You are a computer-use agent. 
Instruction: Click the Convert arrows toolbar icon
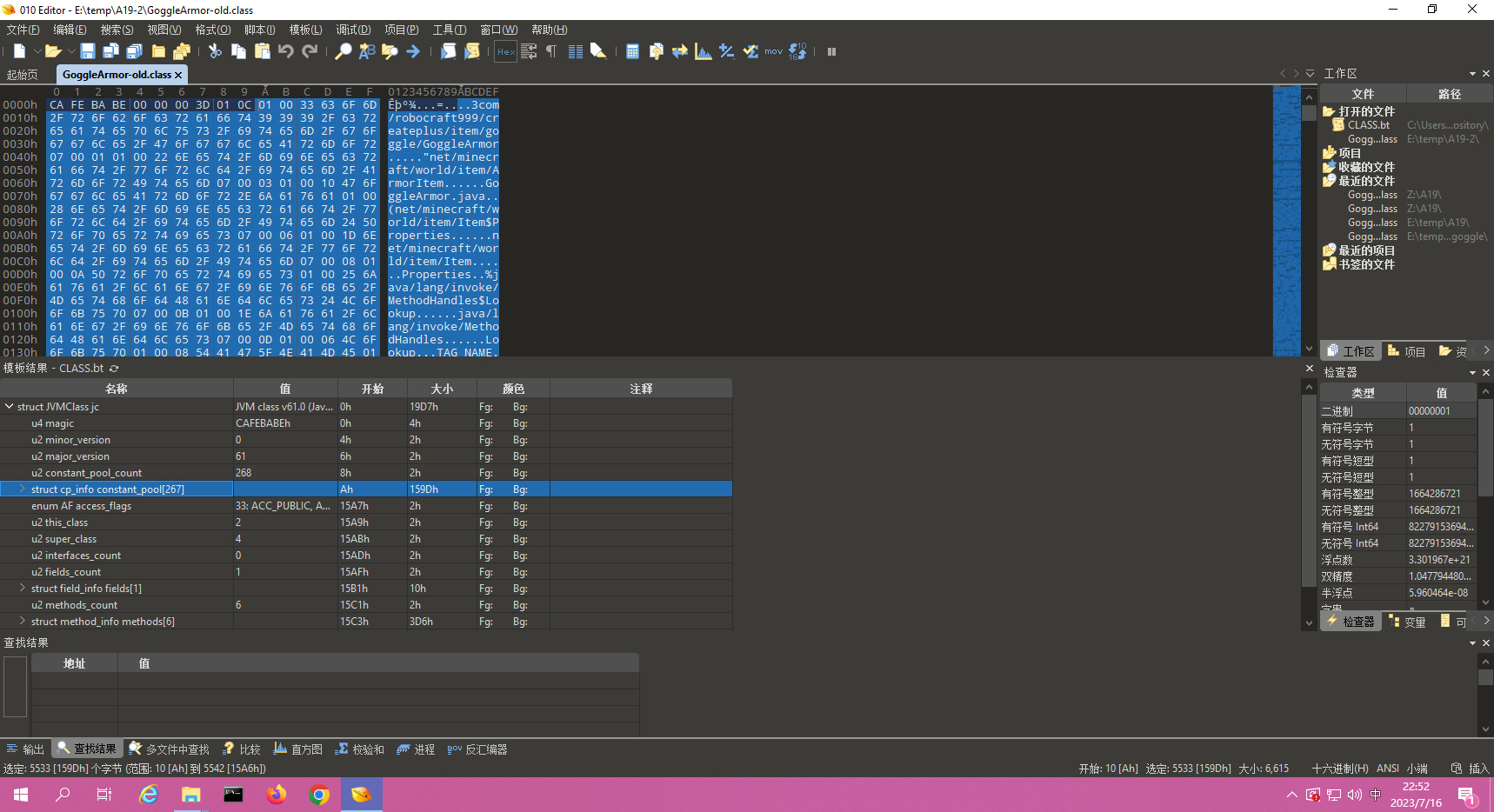pos(679,51)
